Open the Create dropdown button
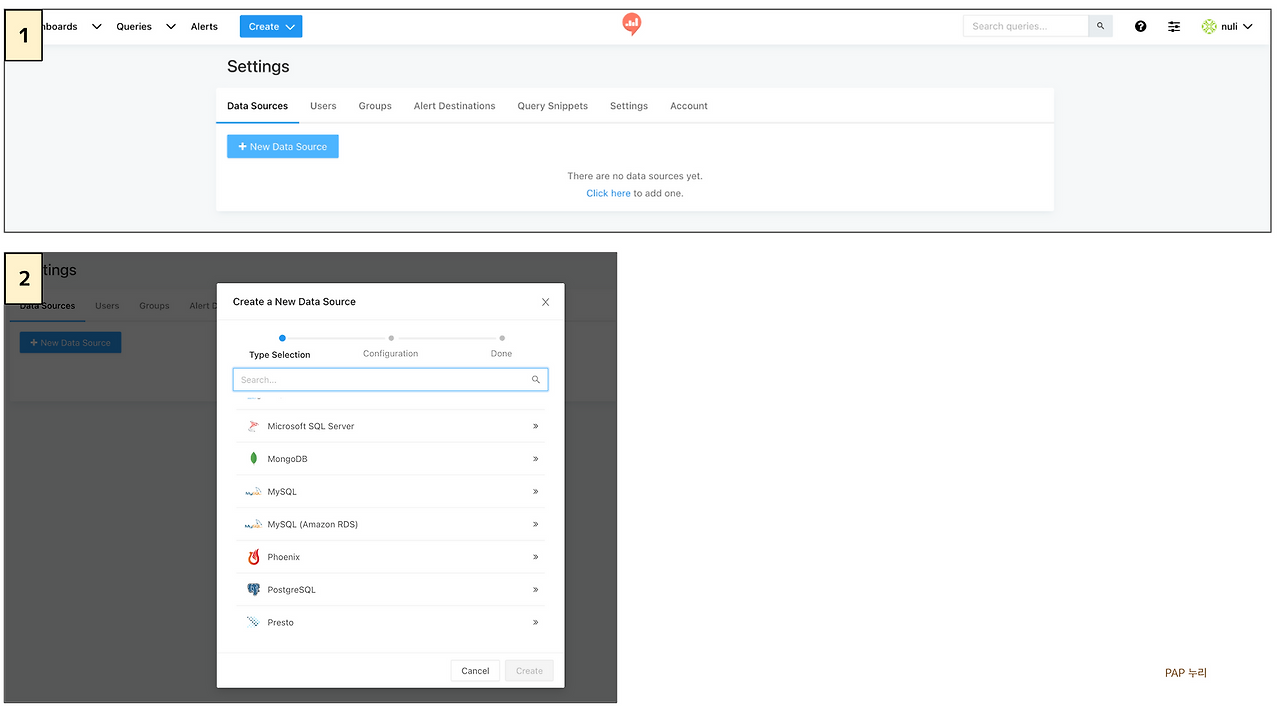Viewport: 1280px width, 706px height. pos(271,27)
